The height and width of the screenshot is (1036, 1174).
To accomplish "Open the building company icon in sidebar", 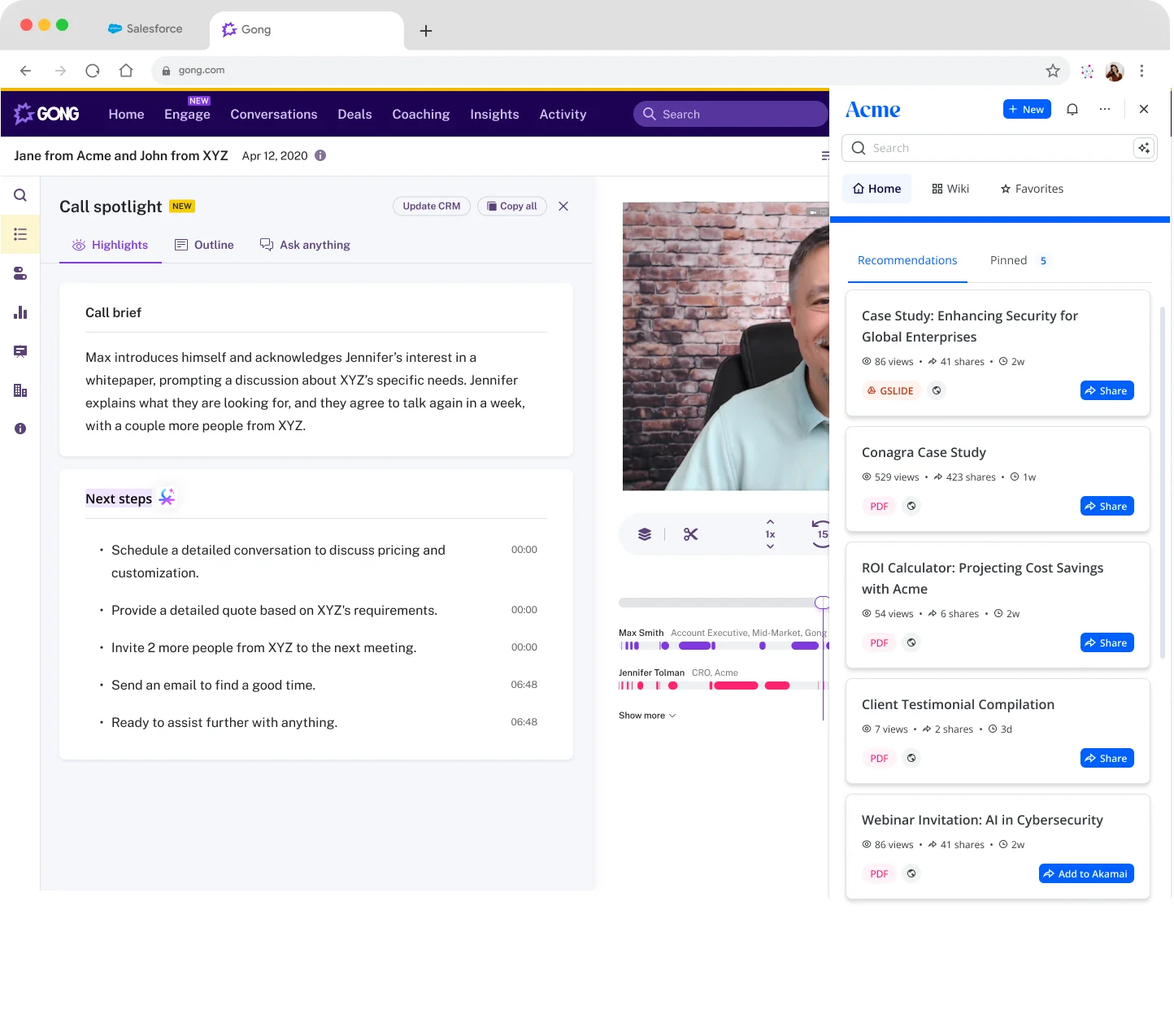I will click(20, 390).
